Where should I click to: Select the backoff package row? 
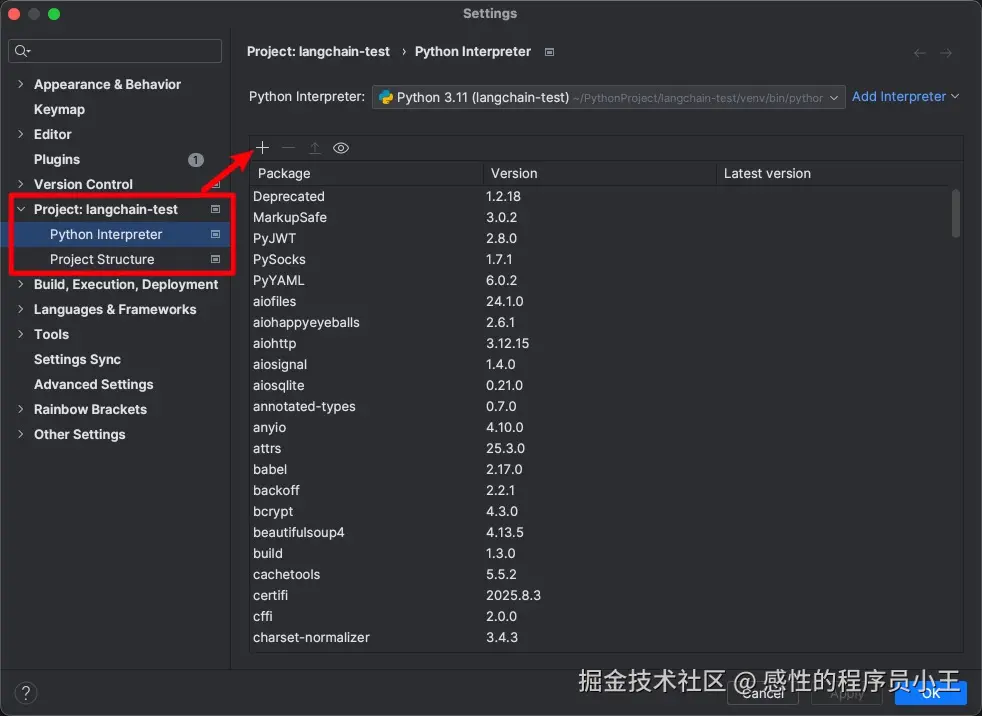pos(600,490)
